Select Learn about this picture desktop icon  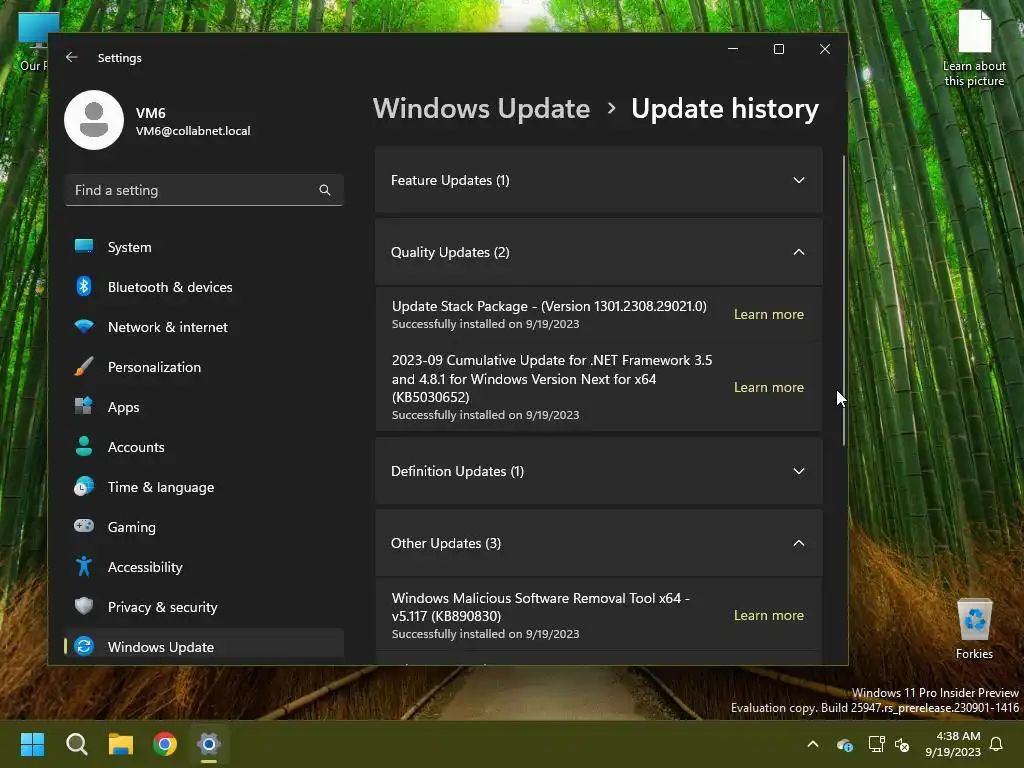click(974, 48)
